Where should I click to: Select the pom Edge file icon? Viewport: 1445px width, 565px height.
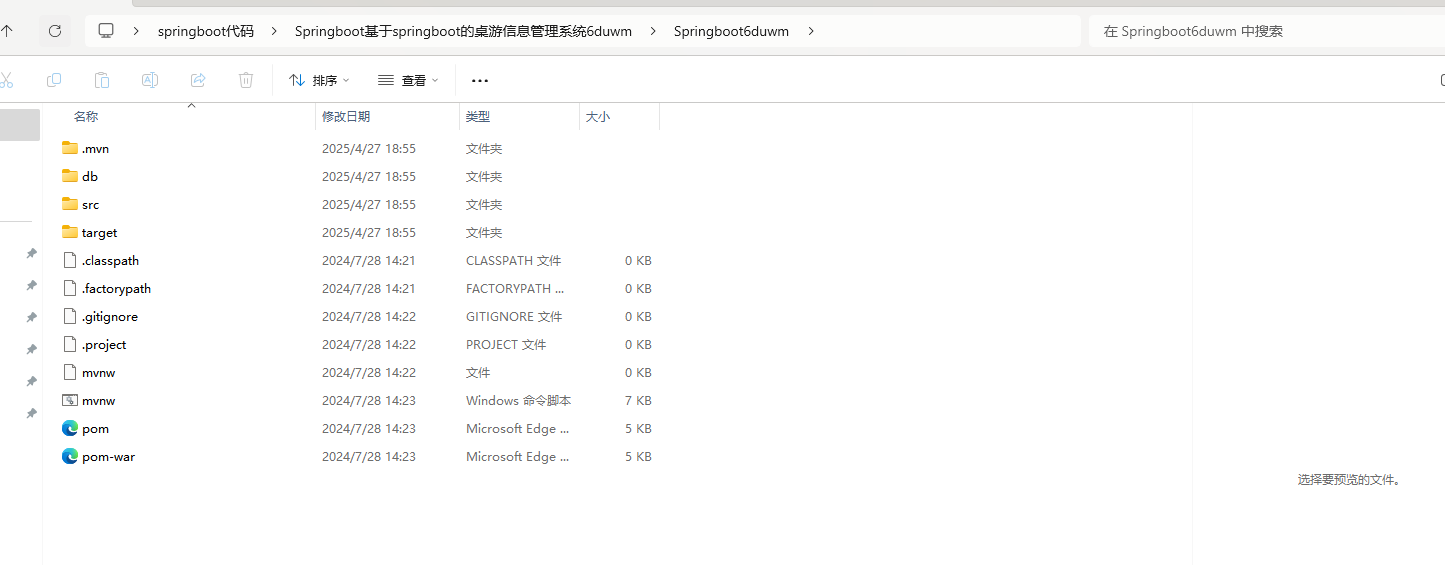[x=70, y=428]
